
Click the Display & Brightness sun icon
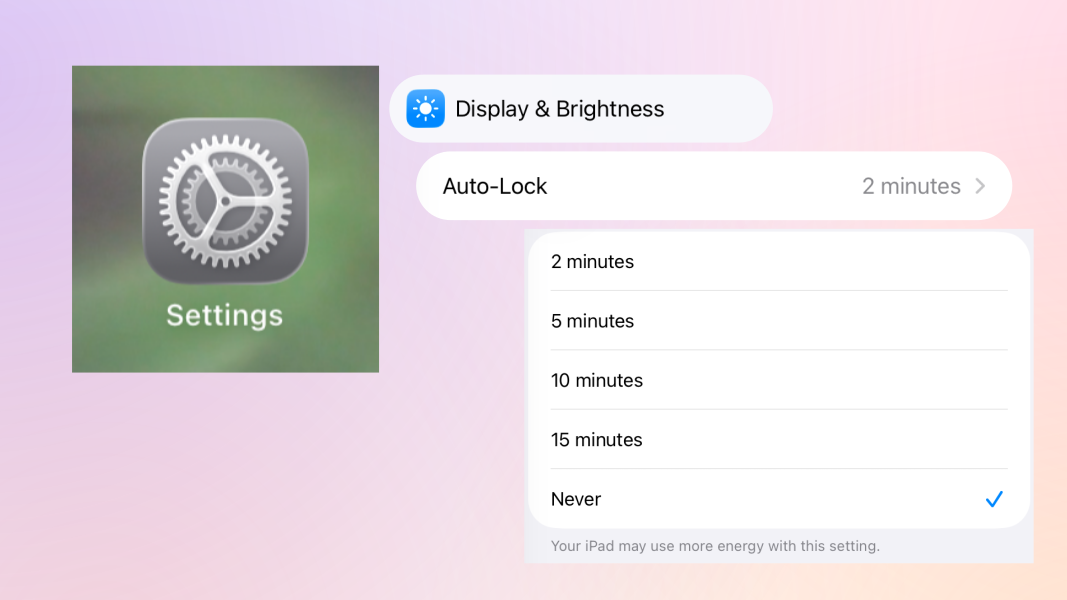(425, 108)
